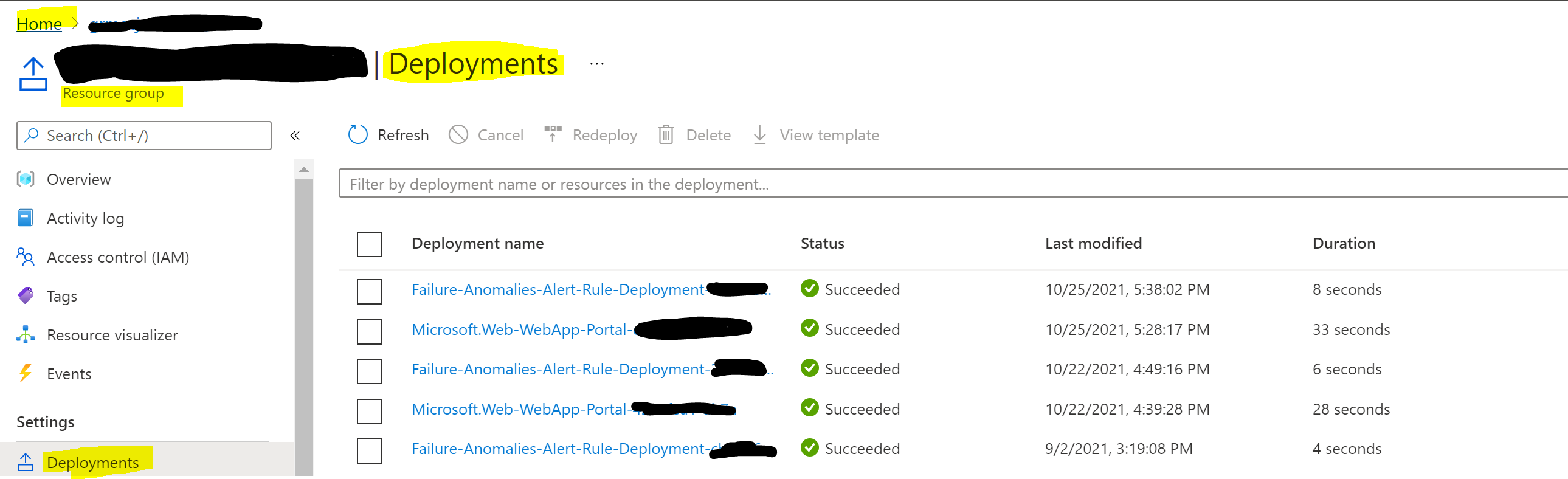Click the Deployment name column header
Viewport: 1568px width, 479px height.
click(x=478, y=244)
